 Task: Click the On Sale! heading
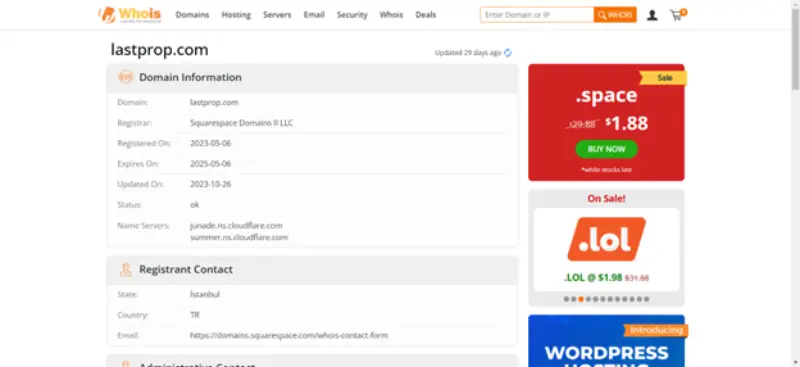(606, 199)
